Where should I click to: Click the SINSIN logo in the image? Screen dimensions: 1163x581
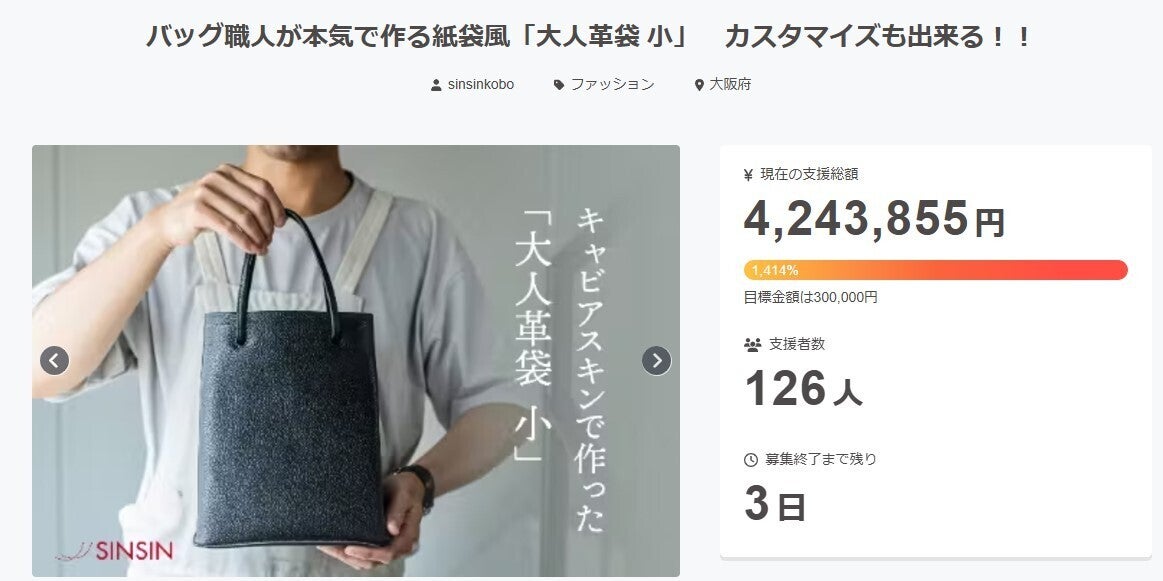point(114,551)
